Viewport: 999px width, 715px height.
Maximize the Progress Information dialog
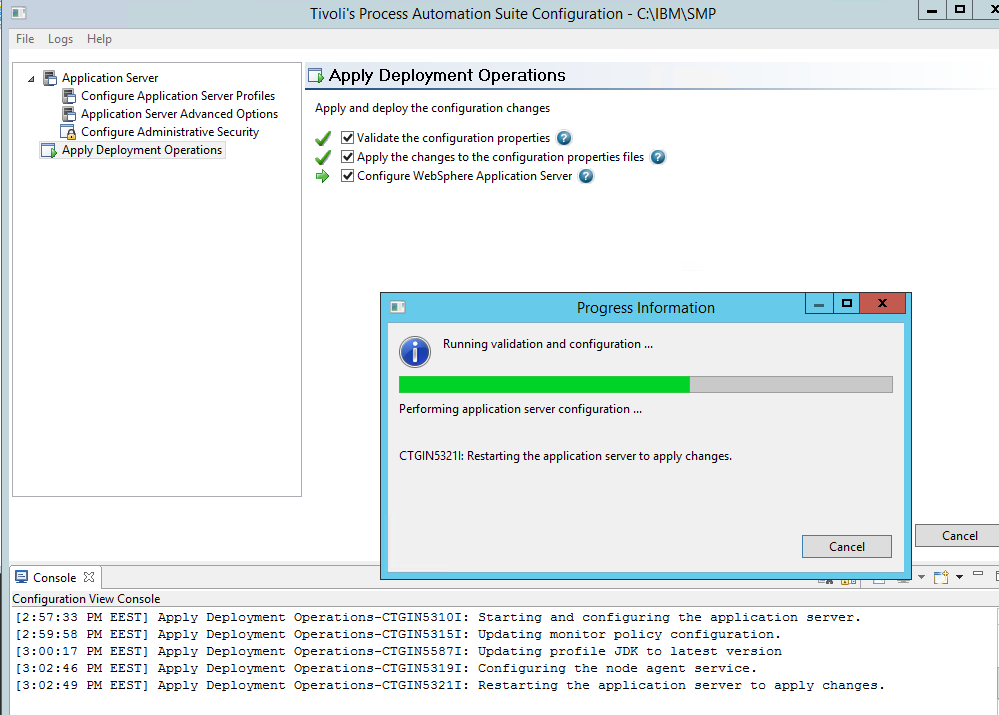(x=847, y=304)
